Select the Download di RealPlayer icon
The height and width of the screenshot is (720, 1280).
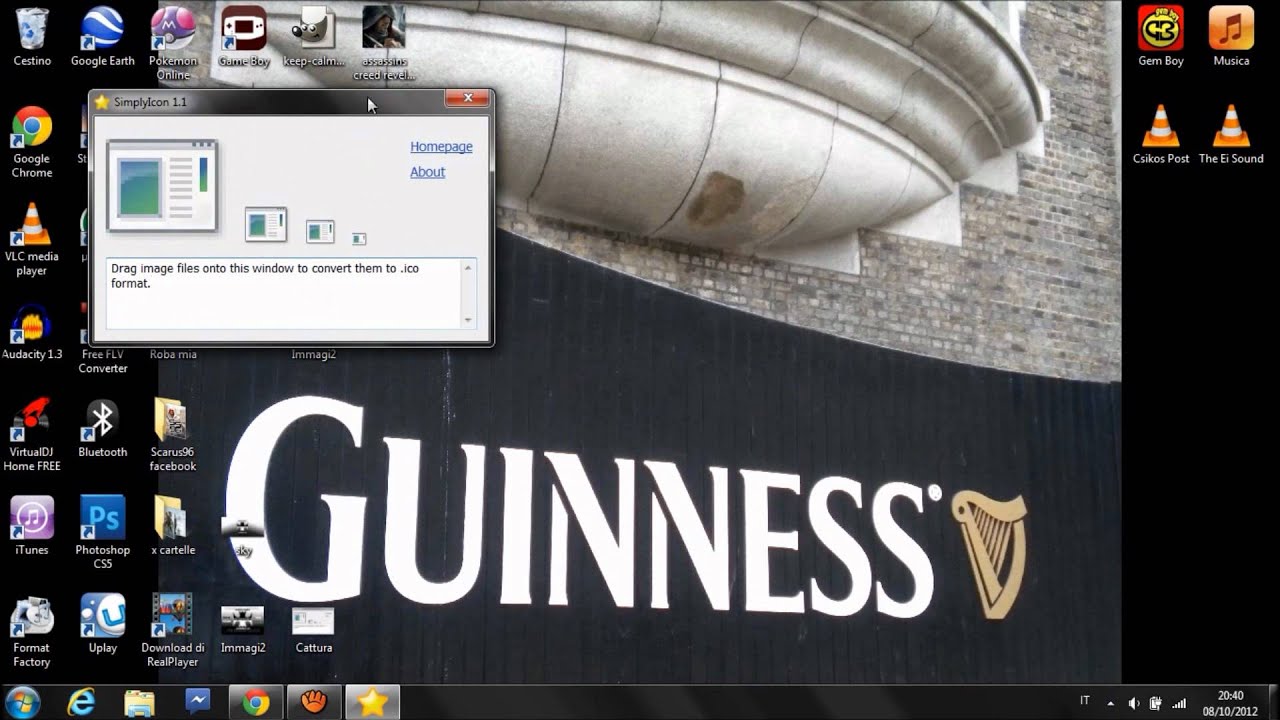(x=173, y=632)
